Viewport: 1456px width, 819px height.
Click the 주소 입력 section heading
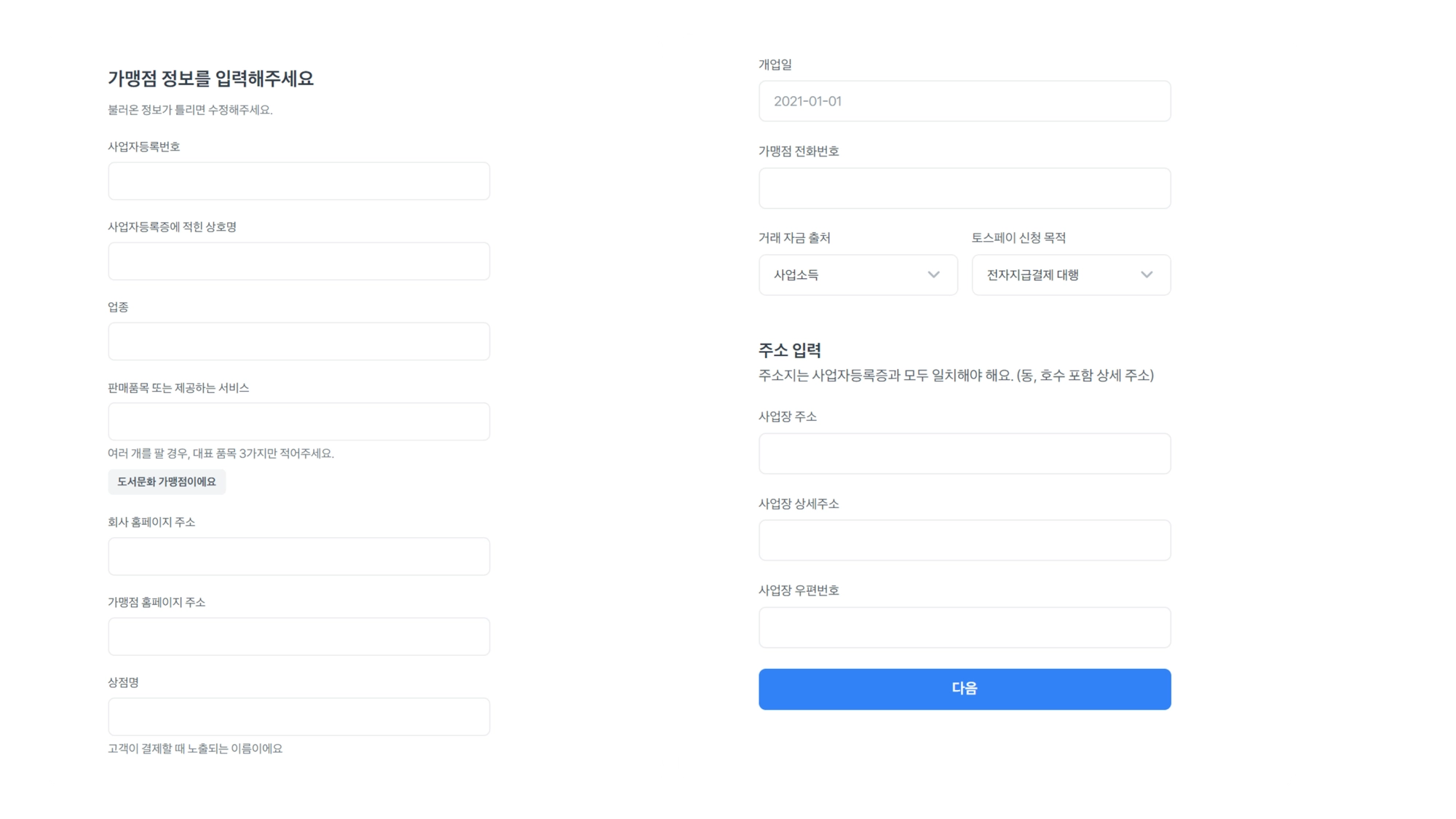[790, 350]
